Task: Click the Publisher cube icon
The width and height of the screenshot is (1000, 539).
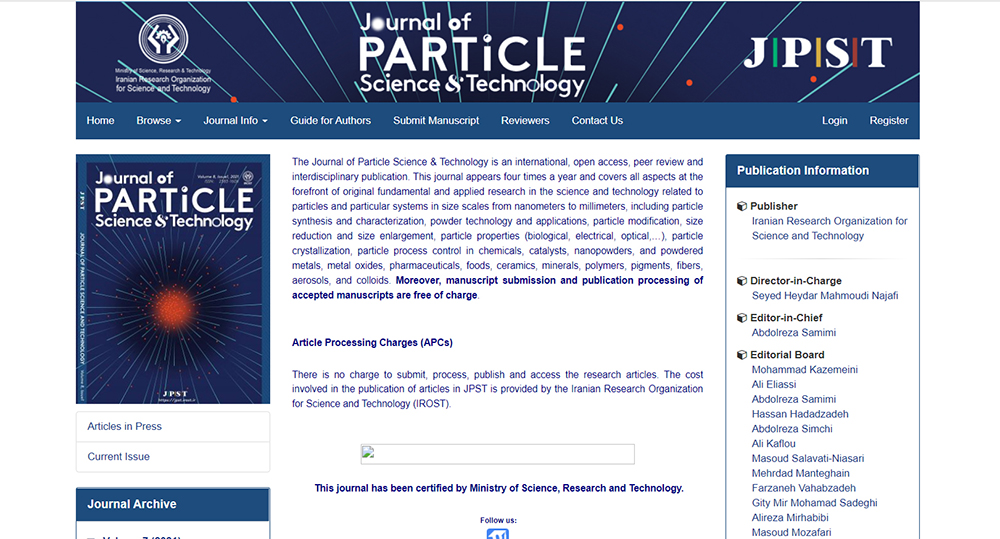Action: pyautogui.click(x=742, y=206)
